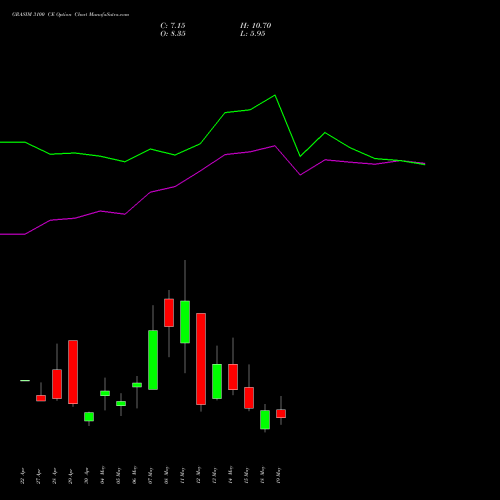Select the green 30 Apr candlestick

click(x=89, y=417)
